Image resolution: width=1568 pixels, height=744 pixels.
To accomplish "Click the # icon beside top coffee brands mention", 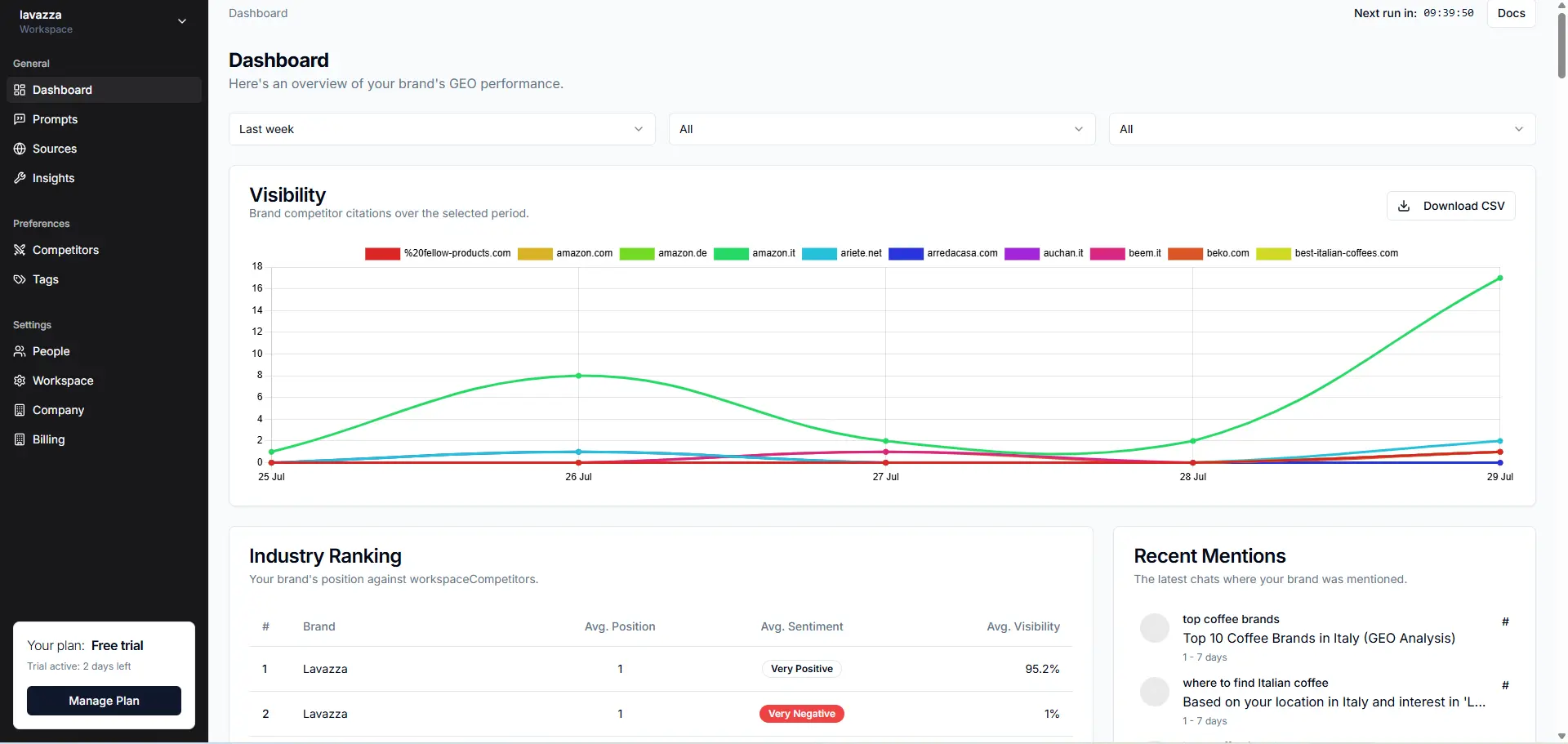I will pyautogui.click(x=1505, y=621).
